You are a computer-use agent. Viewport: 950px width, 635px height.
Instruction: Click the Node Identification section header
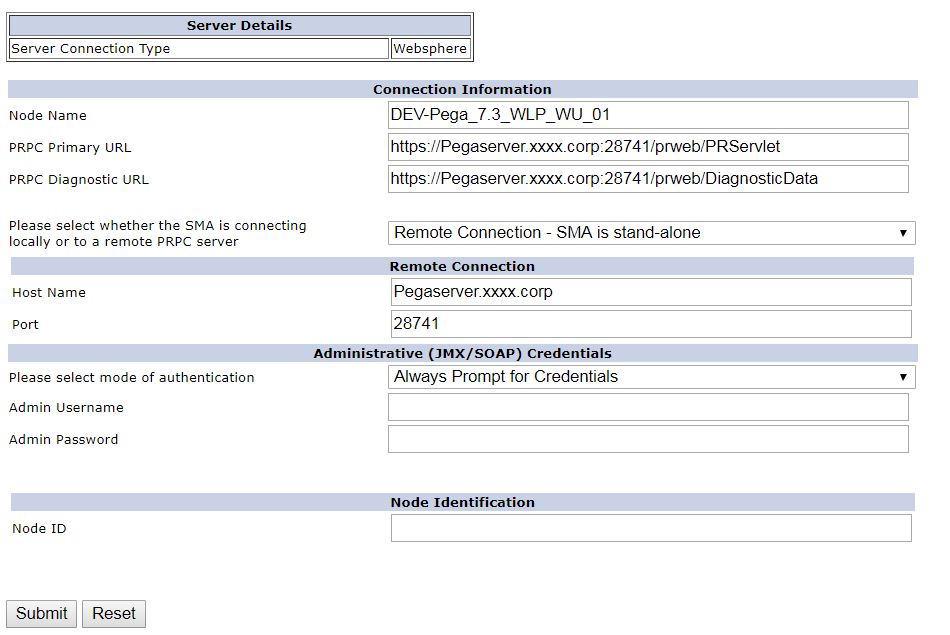pyautogui.click(x=463, y=502)
